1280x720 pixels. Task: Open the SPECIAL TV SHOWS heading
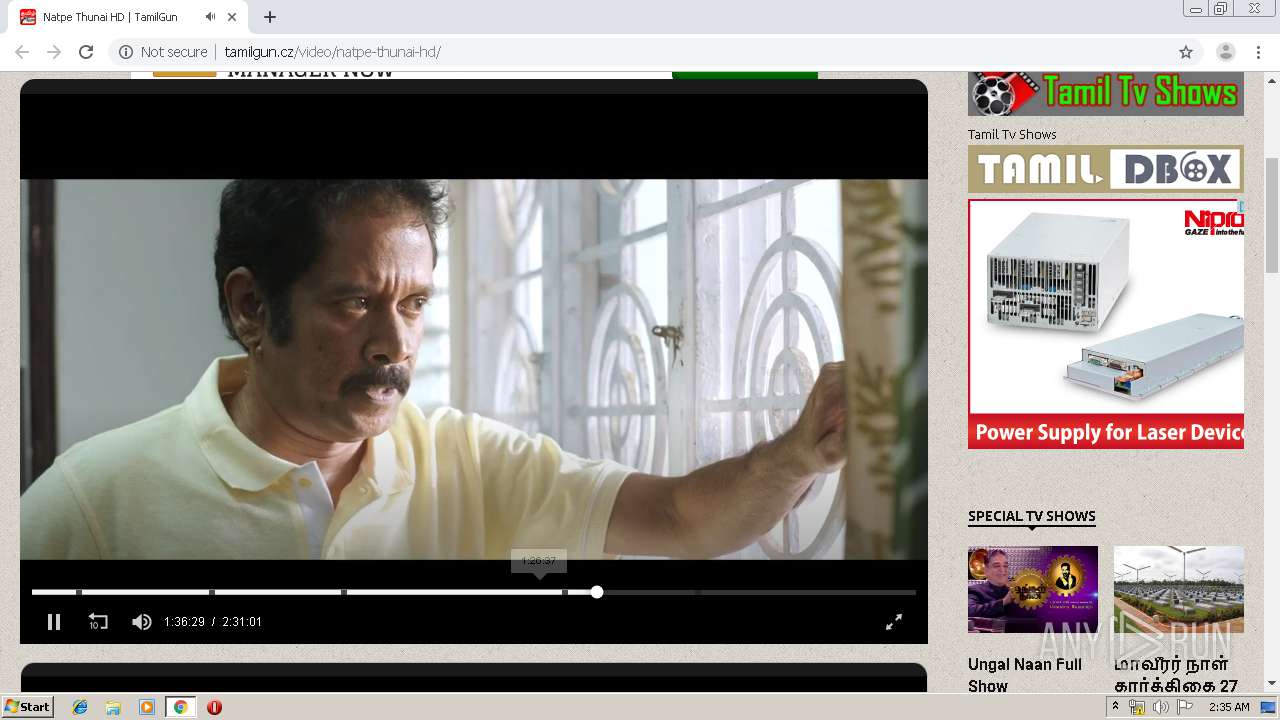[x=1032, y=516]
